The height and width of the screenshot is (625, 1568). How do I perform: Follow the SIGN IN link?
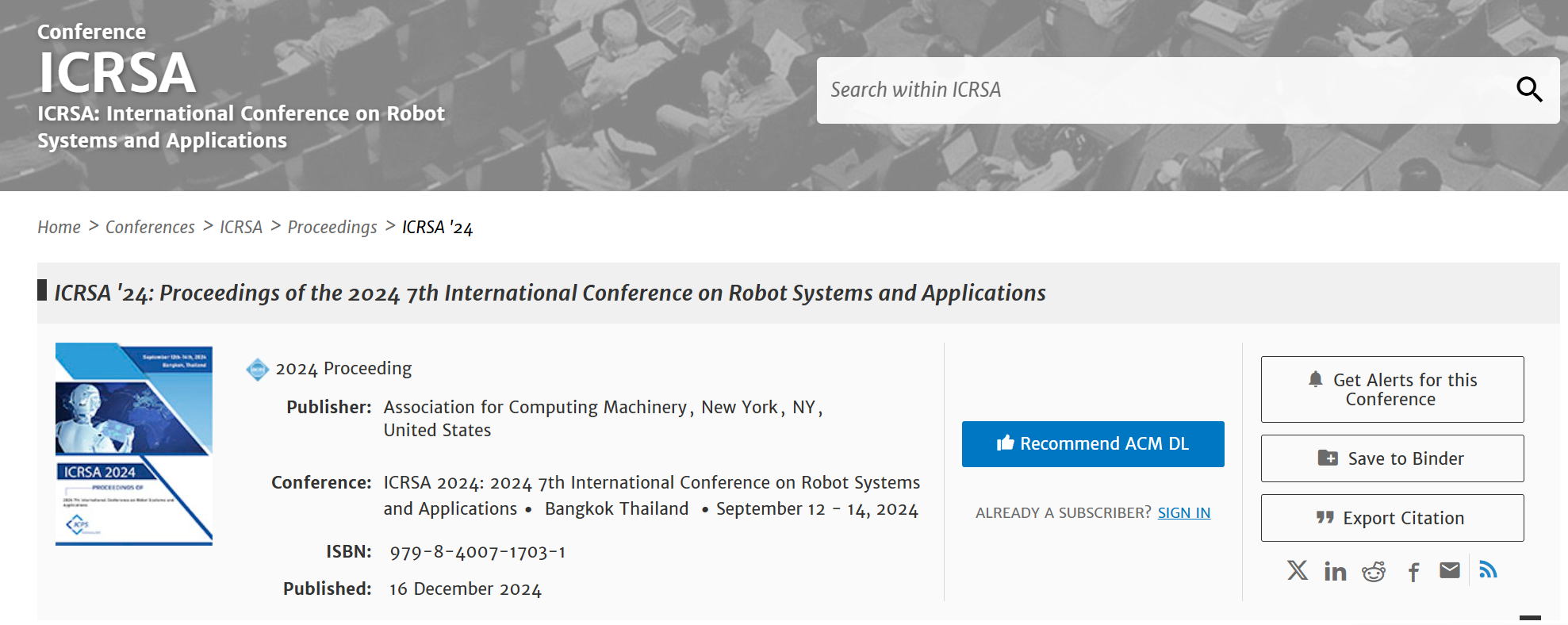pos(1183,513)
